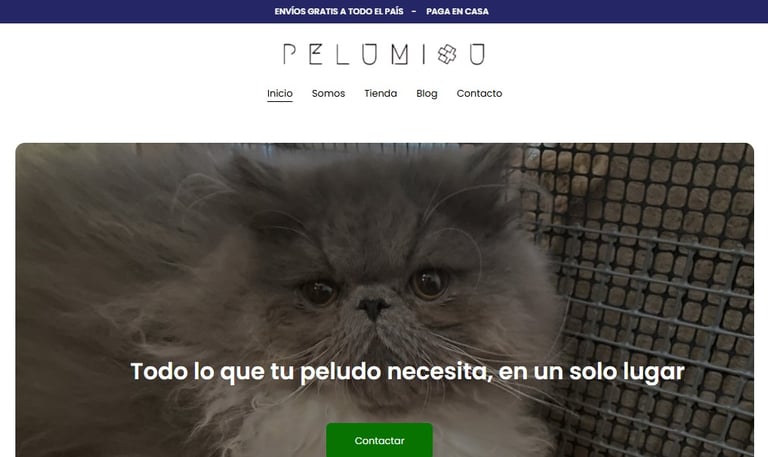
Task: Click the cat's left-side eye in photo
Action: click(x=319, y=292)
